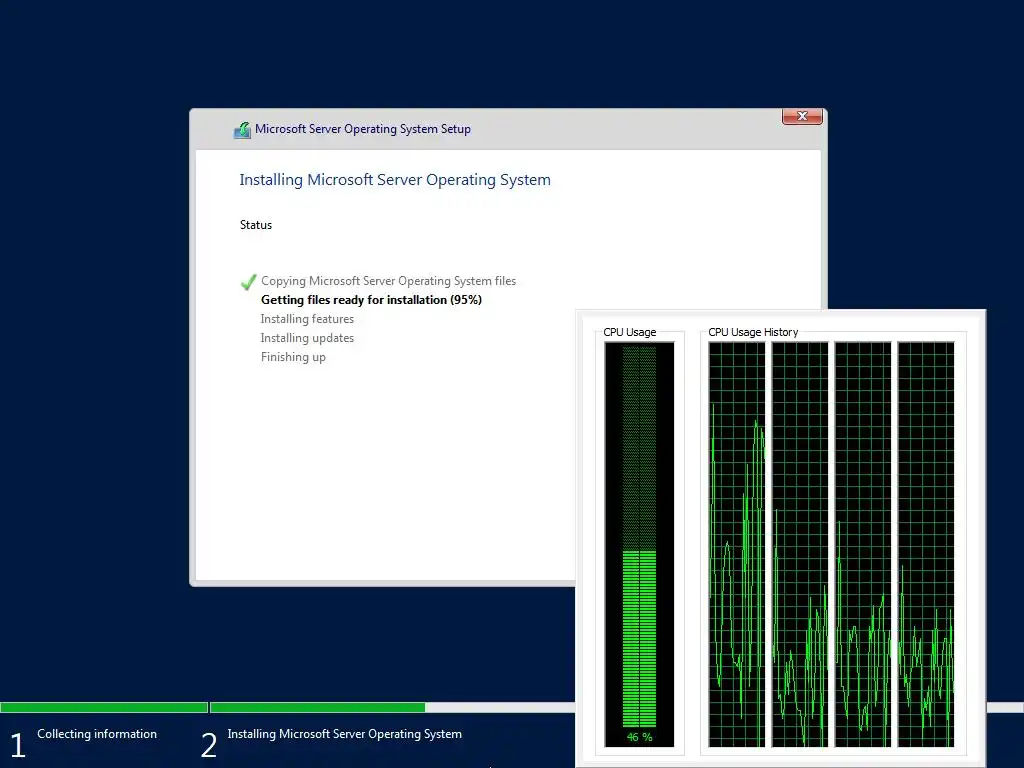Click the 'Finishing up' step
The height and width of the screenshot is (768, 1024).
tap(293, 357)
